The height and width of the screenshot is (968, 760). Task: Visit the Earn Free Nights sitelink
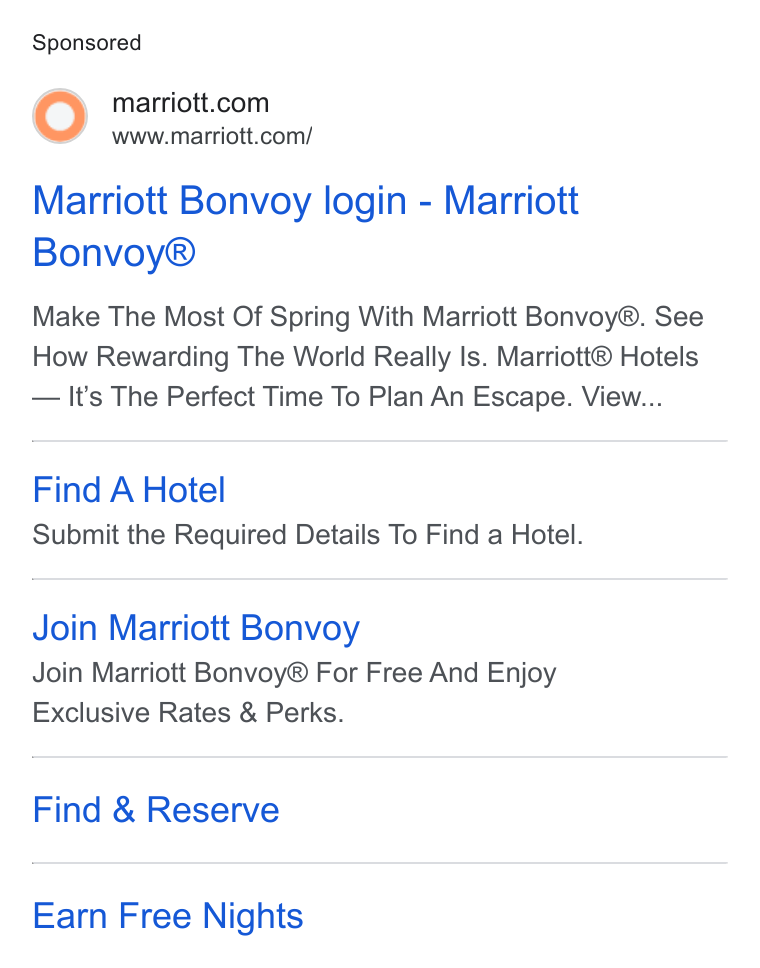(167, 916)
